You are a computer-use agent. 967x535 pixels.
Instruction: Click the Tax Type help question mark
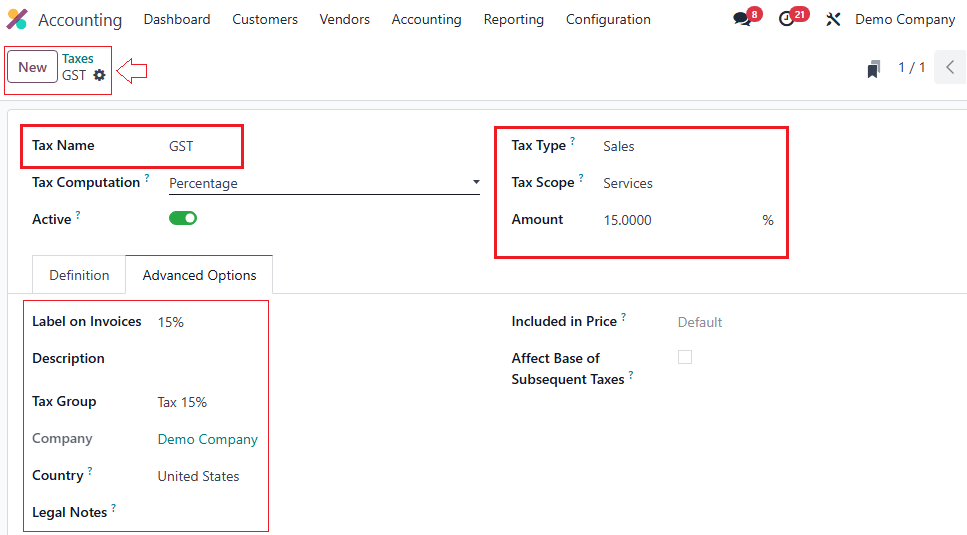[x=573, y=141]
